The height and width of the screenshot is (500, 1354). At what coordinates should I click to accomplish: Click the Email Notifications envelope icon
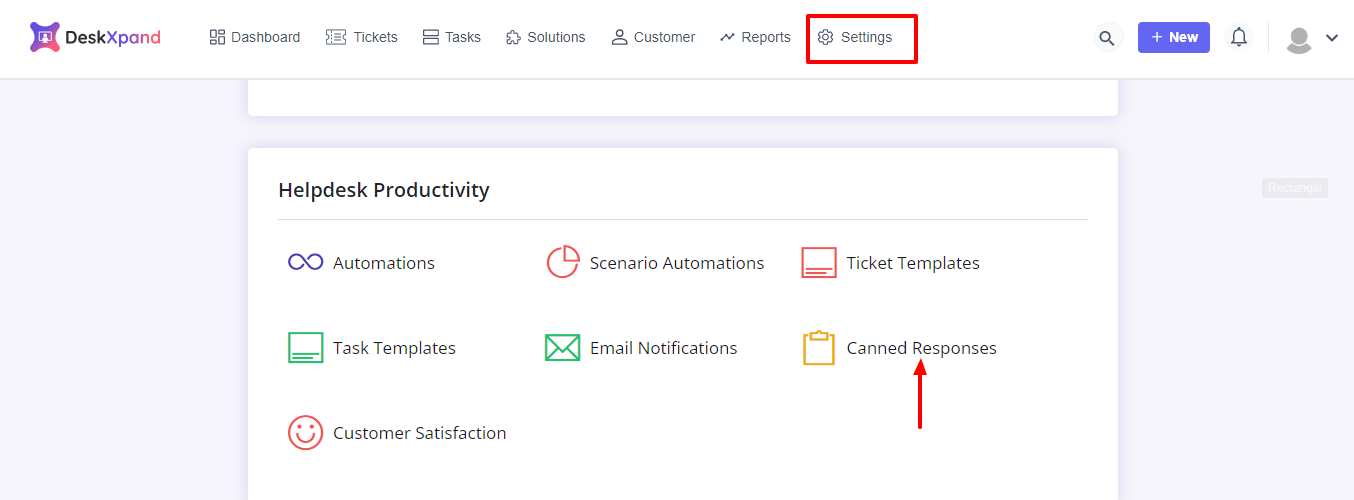[562, 348]
